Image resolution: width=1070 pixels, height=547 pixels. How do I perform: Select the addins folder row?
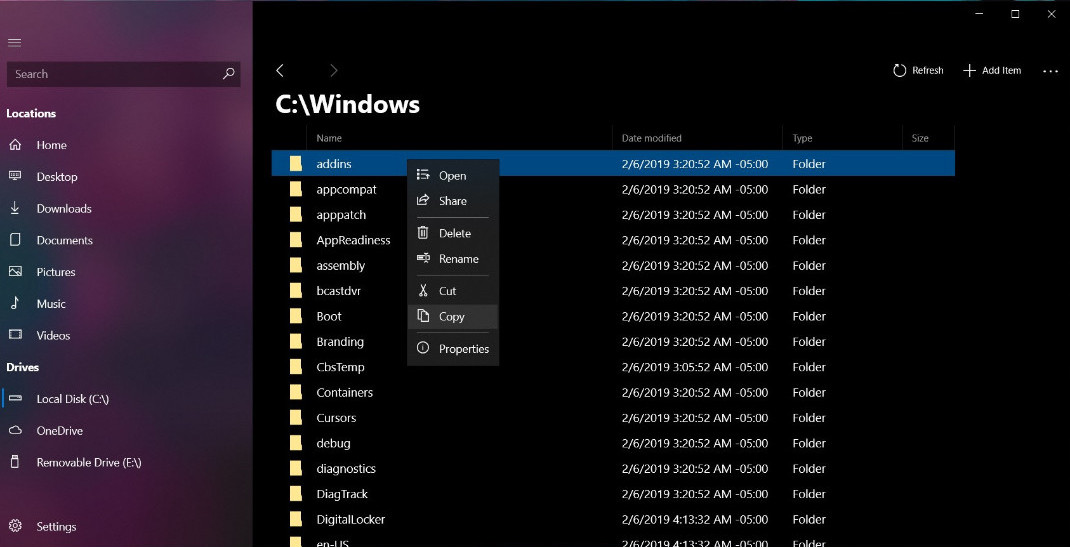pos(613,164)
